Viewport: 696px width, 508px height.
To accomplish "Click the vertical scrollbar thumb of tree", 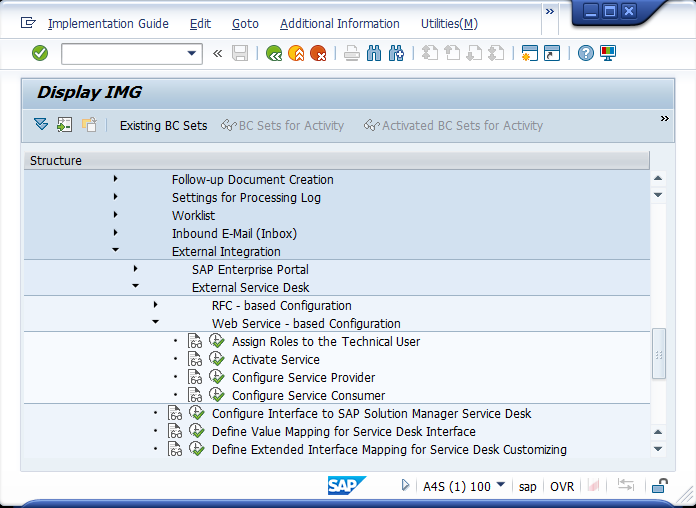I will coord(659,354).
